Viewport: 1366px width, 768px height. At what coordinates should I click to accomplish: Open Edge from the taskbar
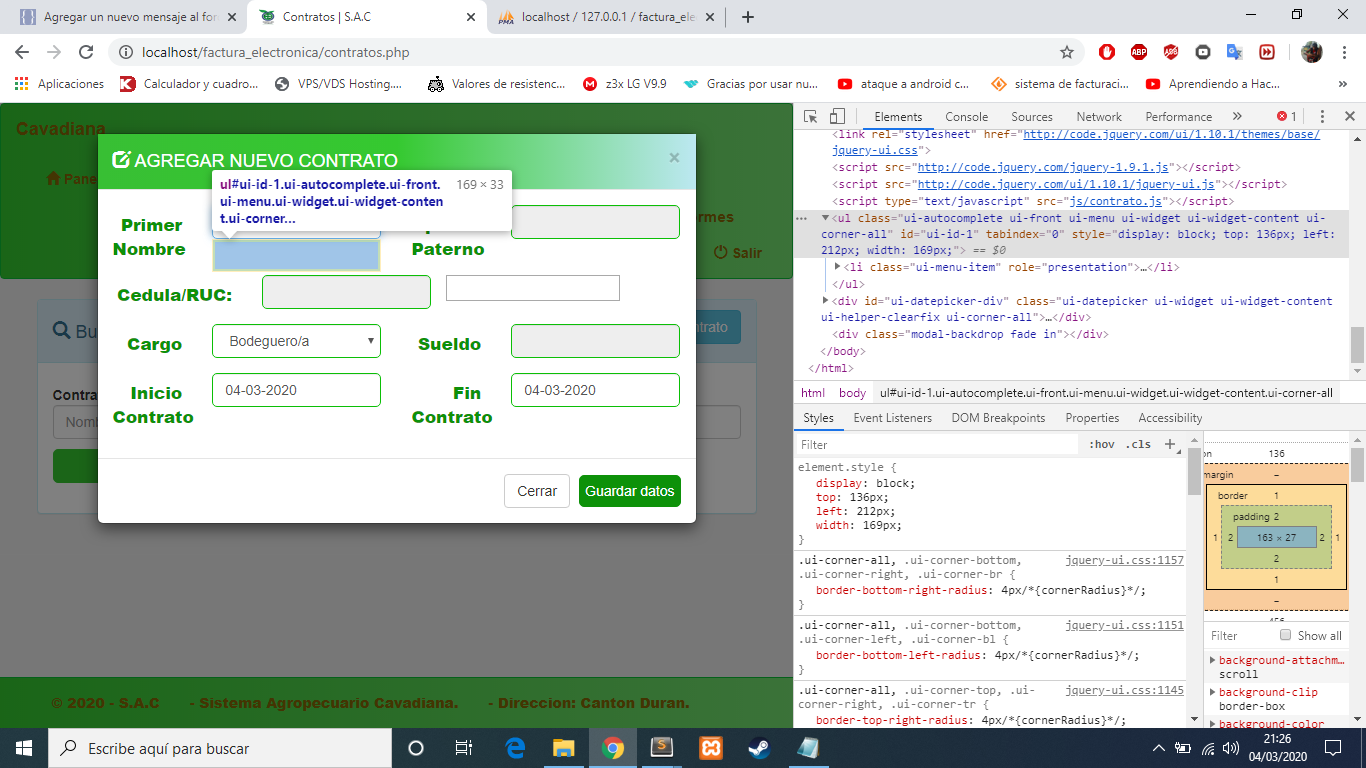coord(516,748)
